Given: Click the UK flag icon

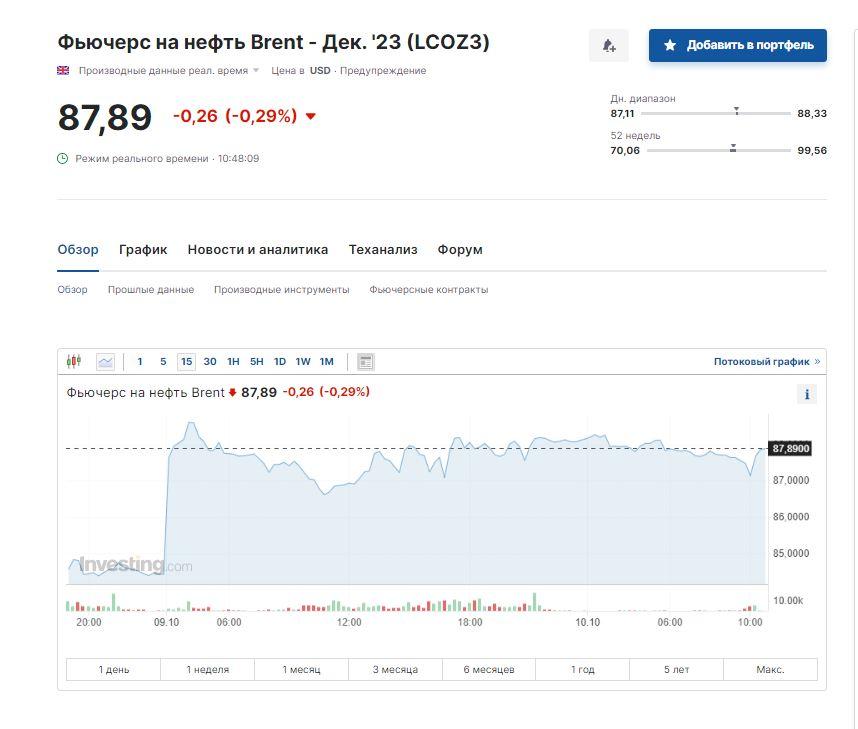Looking at the screenshot, I should tap(63, 71).
